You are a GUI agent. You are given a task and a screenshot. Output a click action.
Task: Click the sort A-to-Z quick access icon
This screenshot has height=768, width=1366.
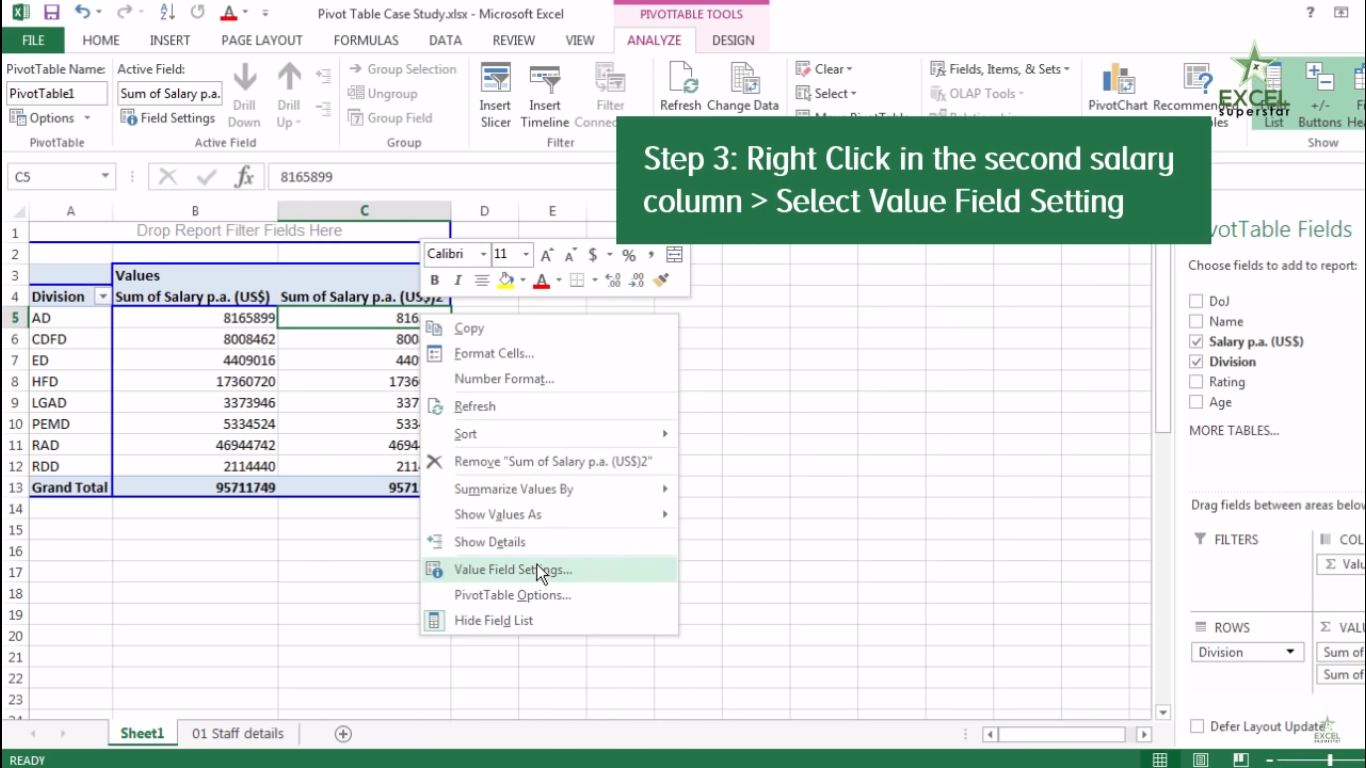coord(169,13)
